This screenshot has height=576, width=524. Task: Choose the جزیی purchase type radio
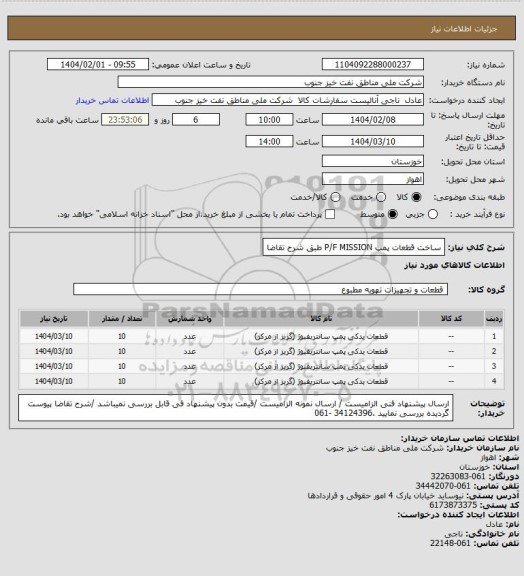(x=433, y=214)
